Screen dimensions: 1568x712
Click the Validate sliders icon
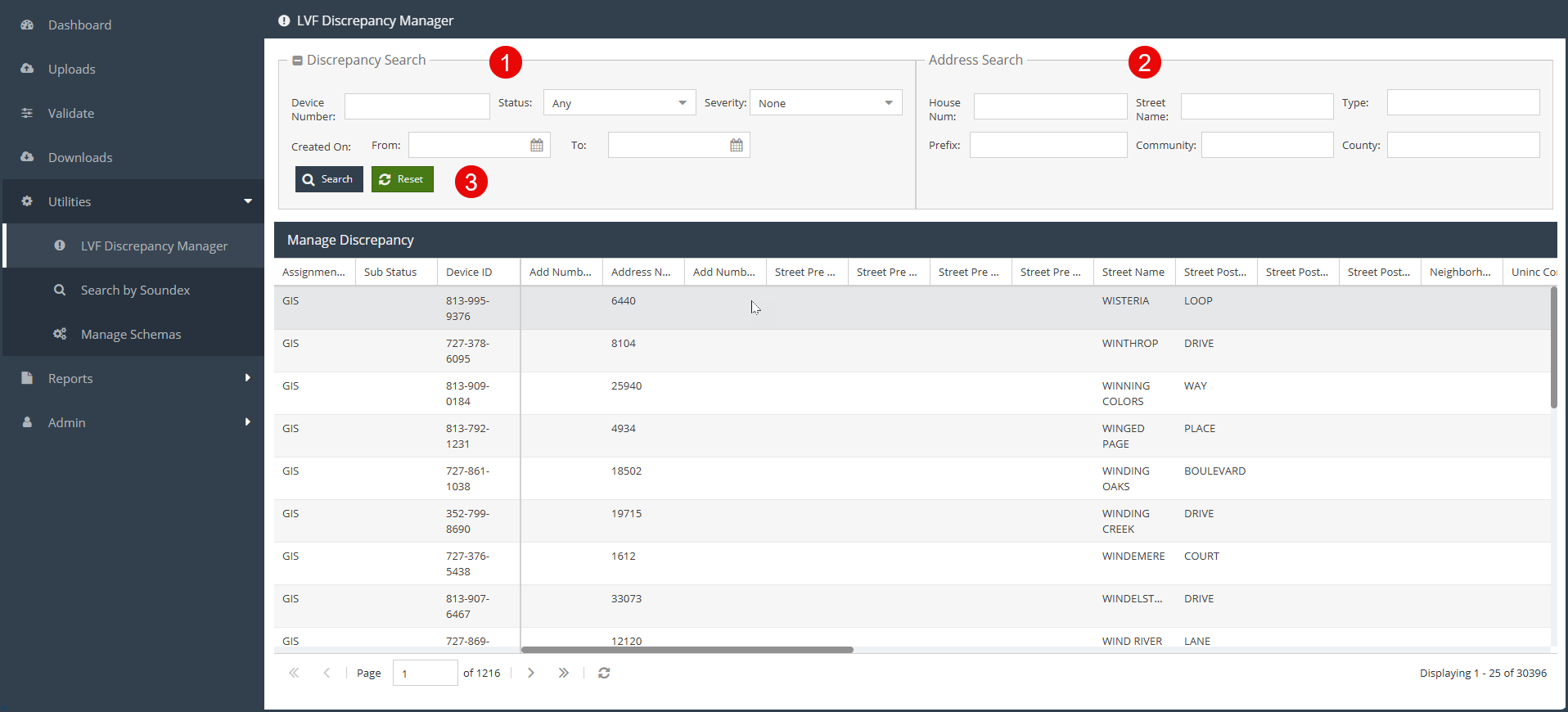pyautogui.click(x=27, y=113)
